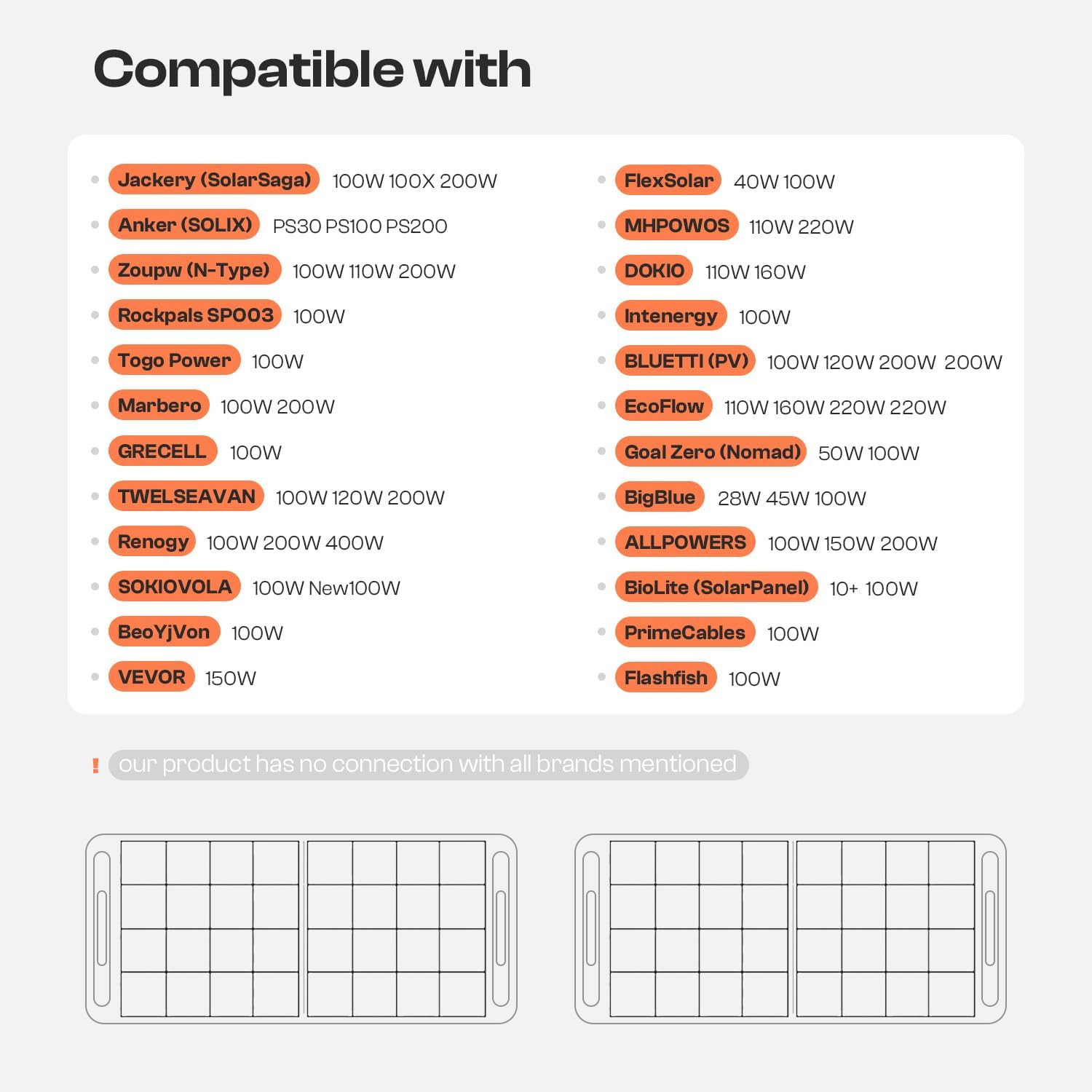The width and height of the screenshot is (1092, 1092).
Task: Click the ALLPOWERS orange label
Action: [685, 542]
